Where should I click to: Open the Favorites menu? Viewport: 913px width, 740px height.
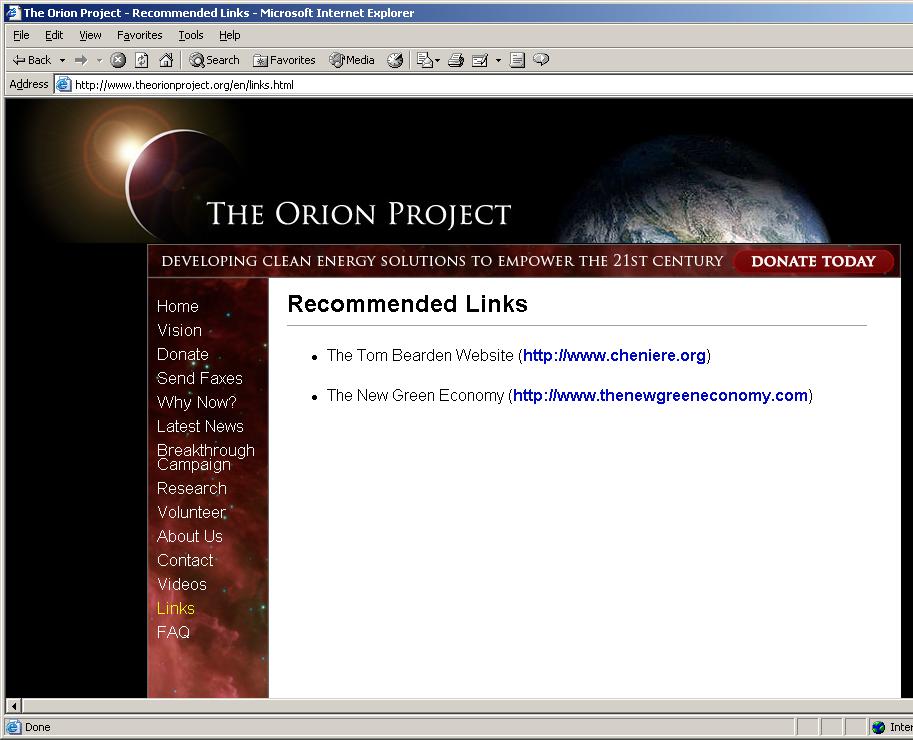point(140,36)
